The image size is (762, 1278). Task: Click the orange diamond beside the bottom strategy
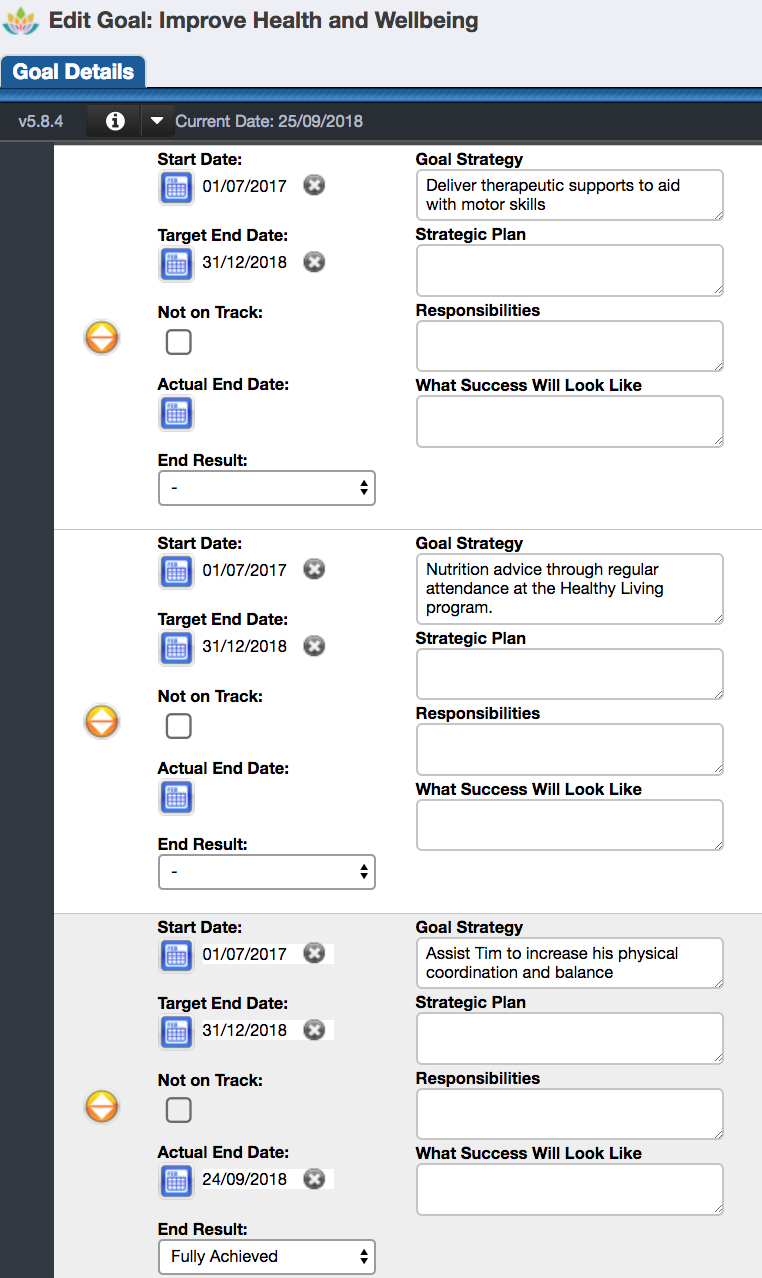pyautogui.click(x=101, y=1107)
